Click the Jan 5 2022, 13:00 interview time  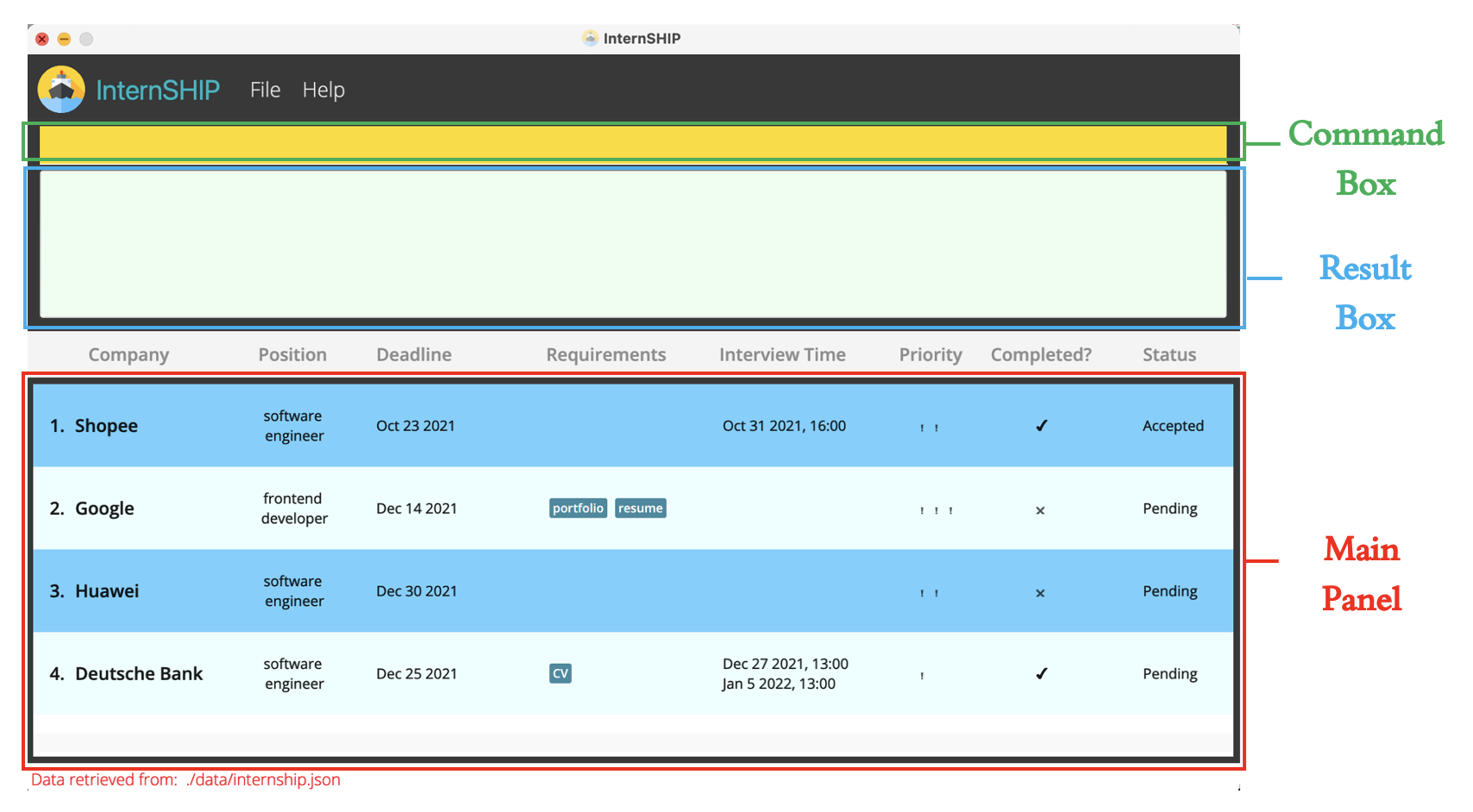(779, 684)
